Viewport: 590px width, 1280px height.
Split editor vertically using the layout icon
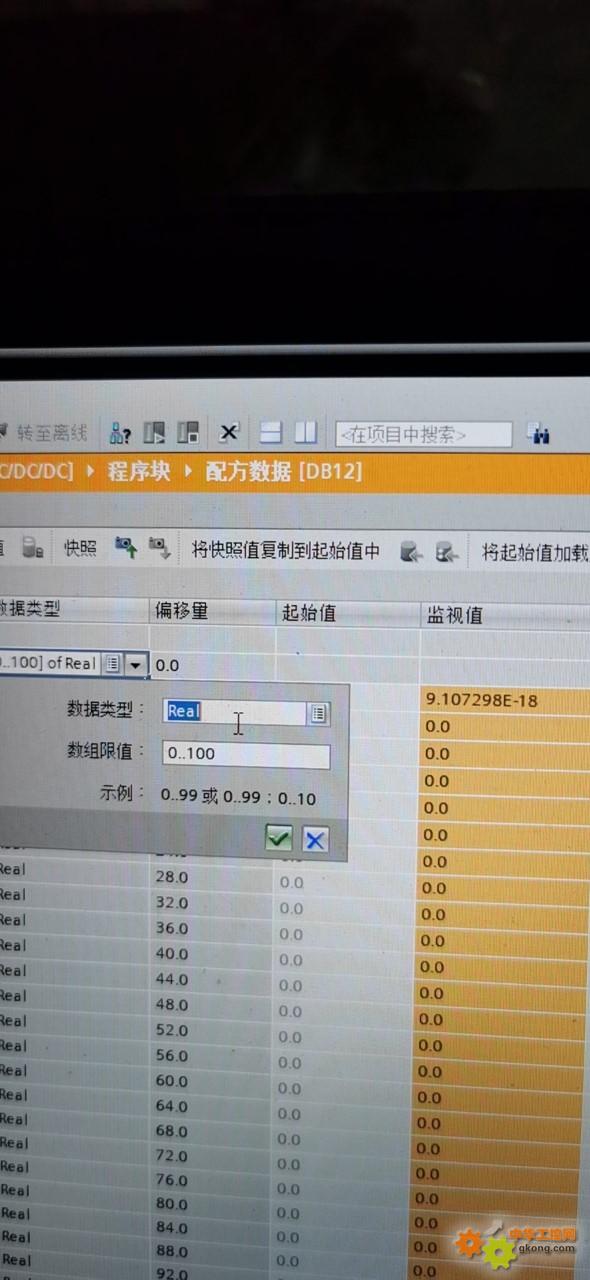[306, 432]
